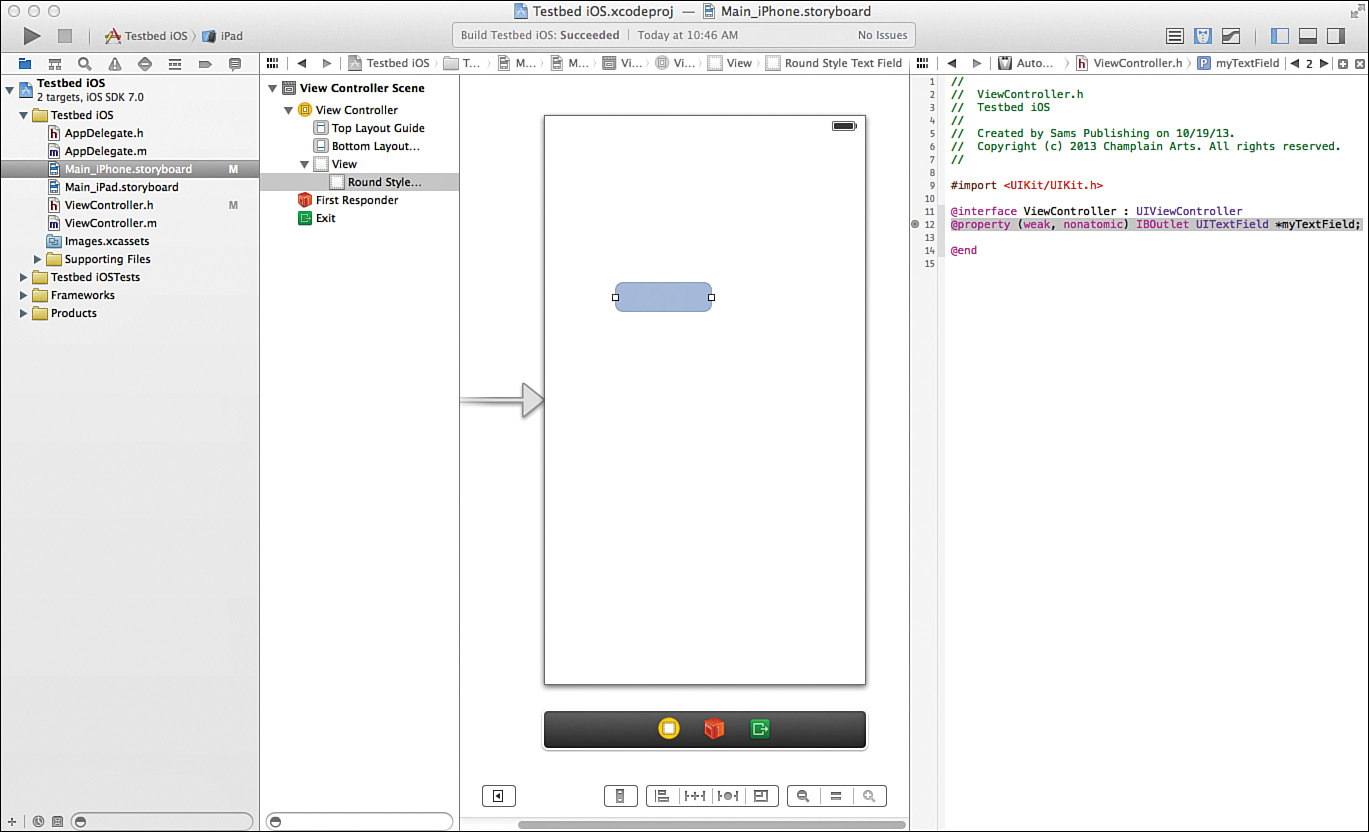This screenshot has height=832, width=1369.
Task: Toggle the right Utilities panel
Action: click(x=1335, y=36)
